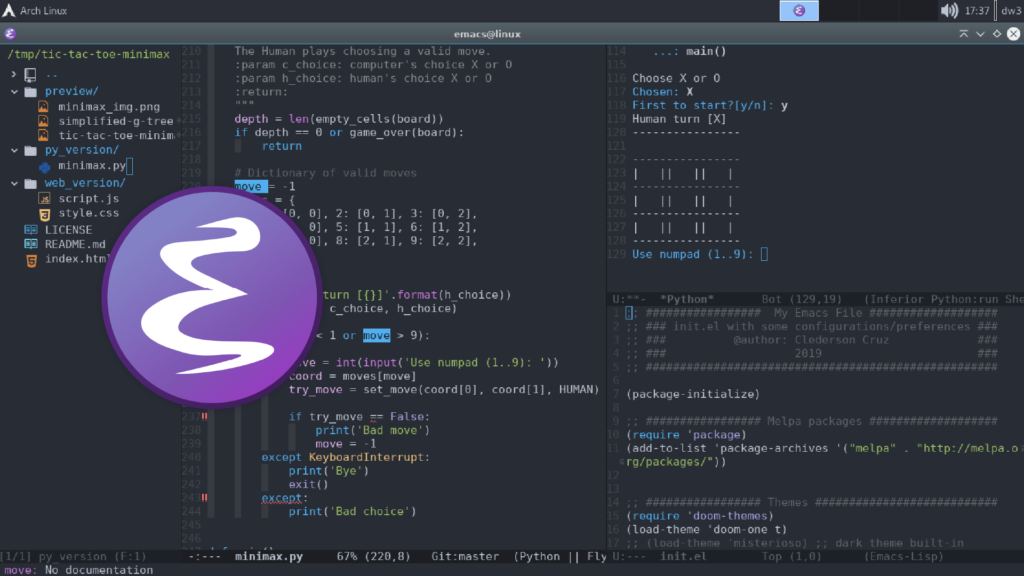Click the *Python* buffer name in the mode line
The image size is (1024, 576).
[687, 299]
